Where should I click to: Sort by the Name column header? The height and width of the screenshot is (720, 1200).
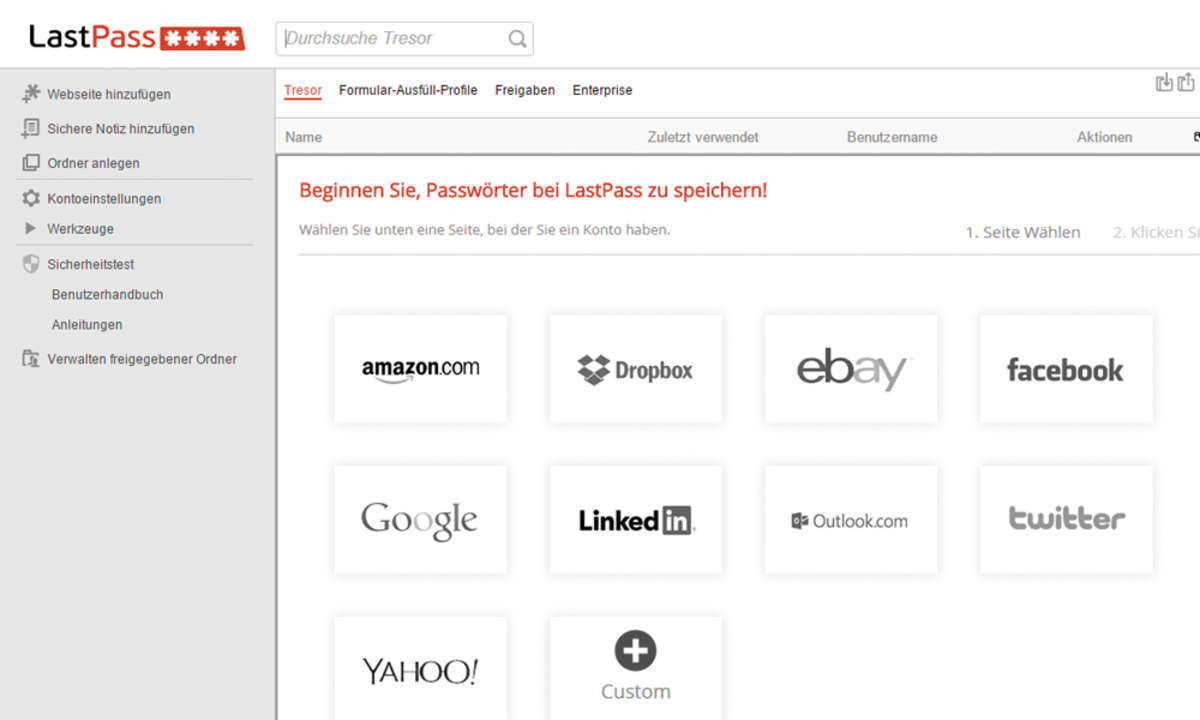[x=303, y=137]
